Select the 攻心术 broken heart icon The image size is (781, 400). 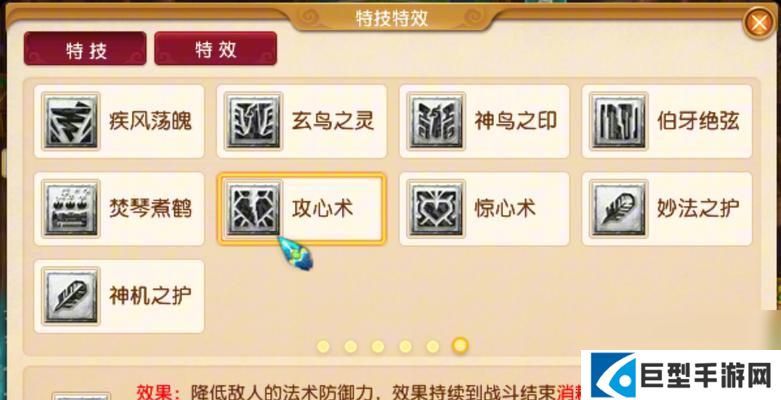point(254,208)
